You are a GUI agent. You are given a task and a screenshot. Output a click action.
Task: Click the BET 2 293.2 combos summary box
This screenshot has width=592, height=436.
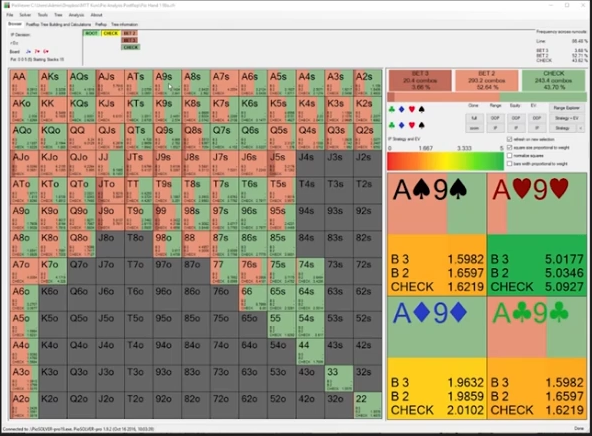(486, 80)
